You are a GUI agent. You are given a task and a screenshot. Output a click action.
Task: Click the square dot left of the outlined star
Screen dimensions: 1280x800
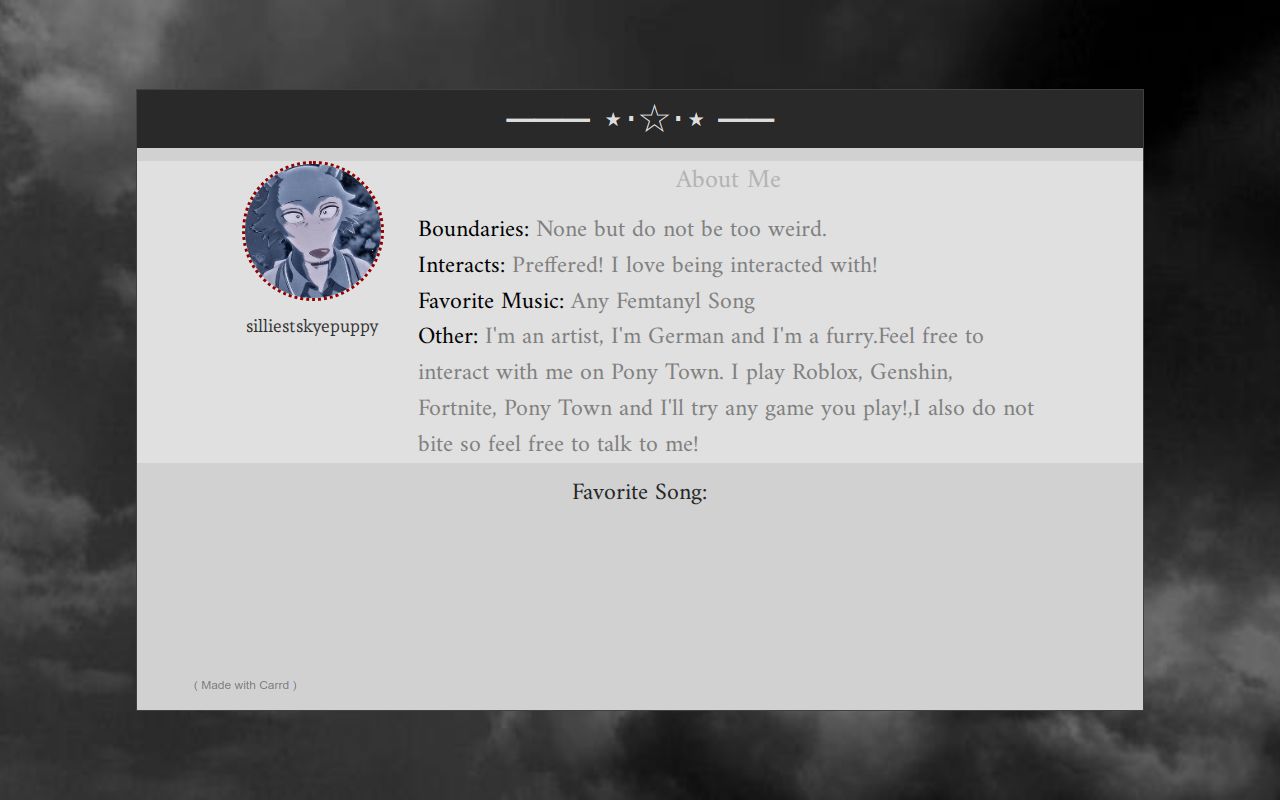631,119
